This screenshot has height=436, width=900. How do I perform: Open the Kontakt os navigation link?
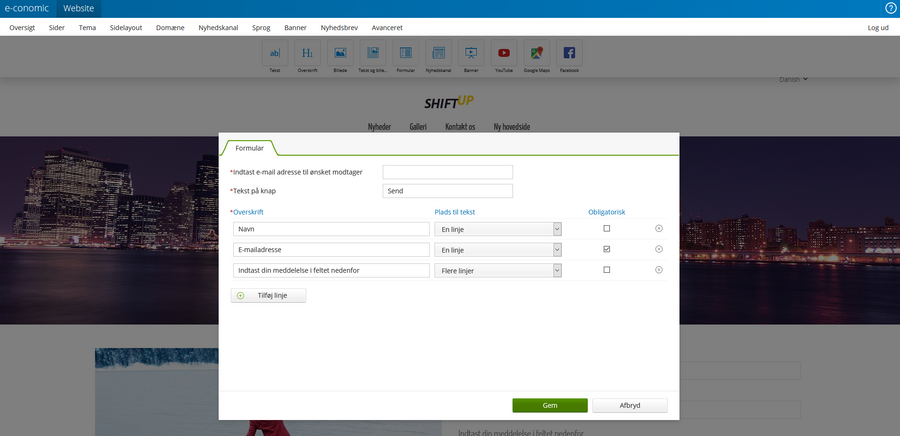(x=460, y=127)
